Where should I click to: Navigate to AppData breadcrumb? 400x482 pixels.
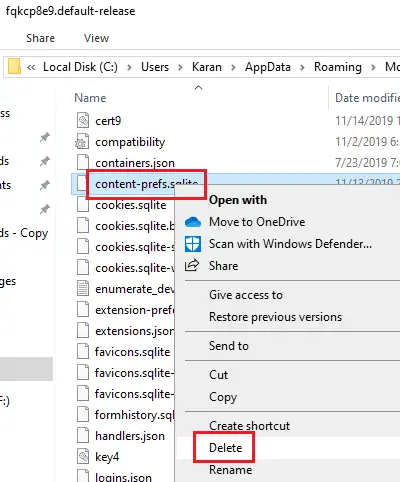[x=268, y=67]
